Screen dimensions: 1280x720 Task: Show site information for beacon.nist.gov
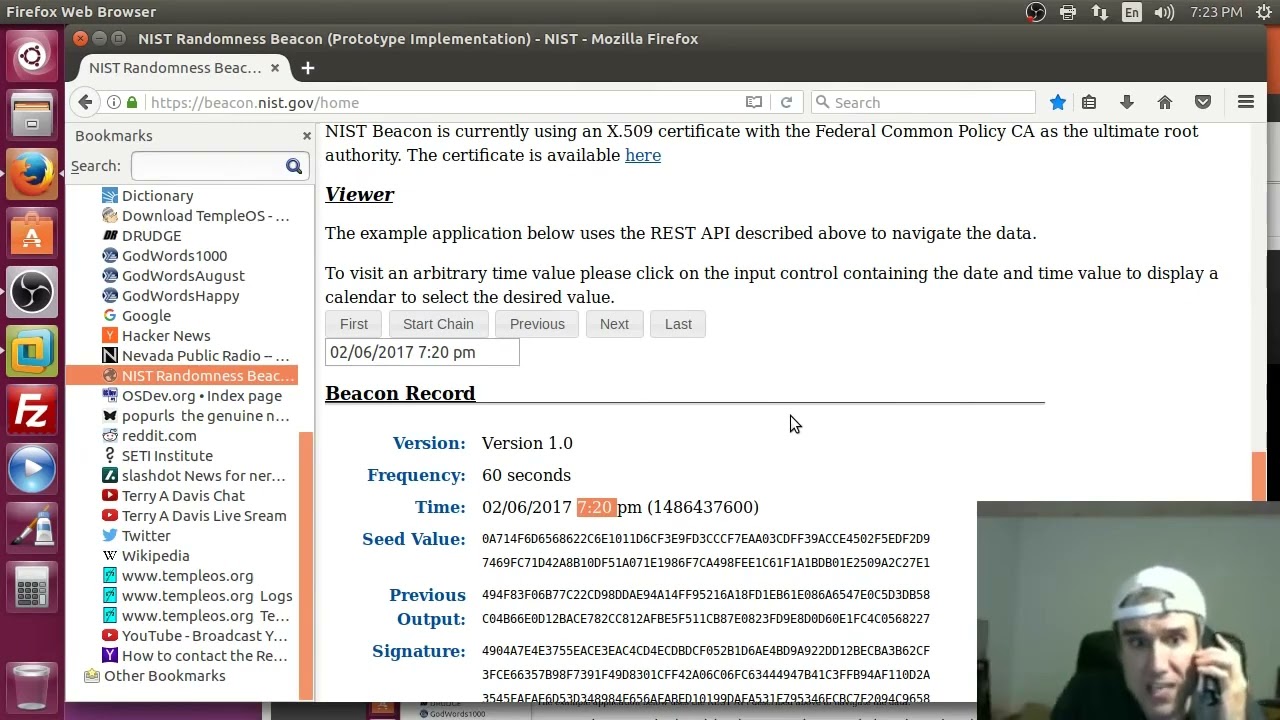pos(115,102)
